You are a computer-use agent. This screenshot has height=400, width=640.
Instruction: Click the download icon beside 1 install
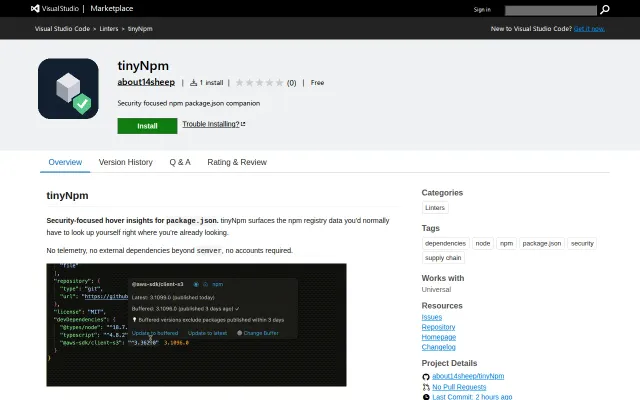coord(193,82)
